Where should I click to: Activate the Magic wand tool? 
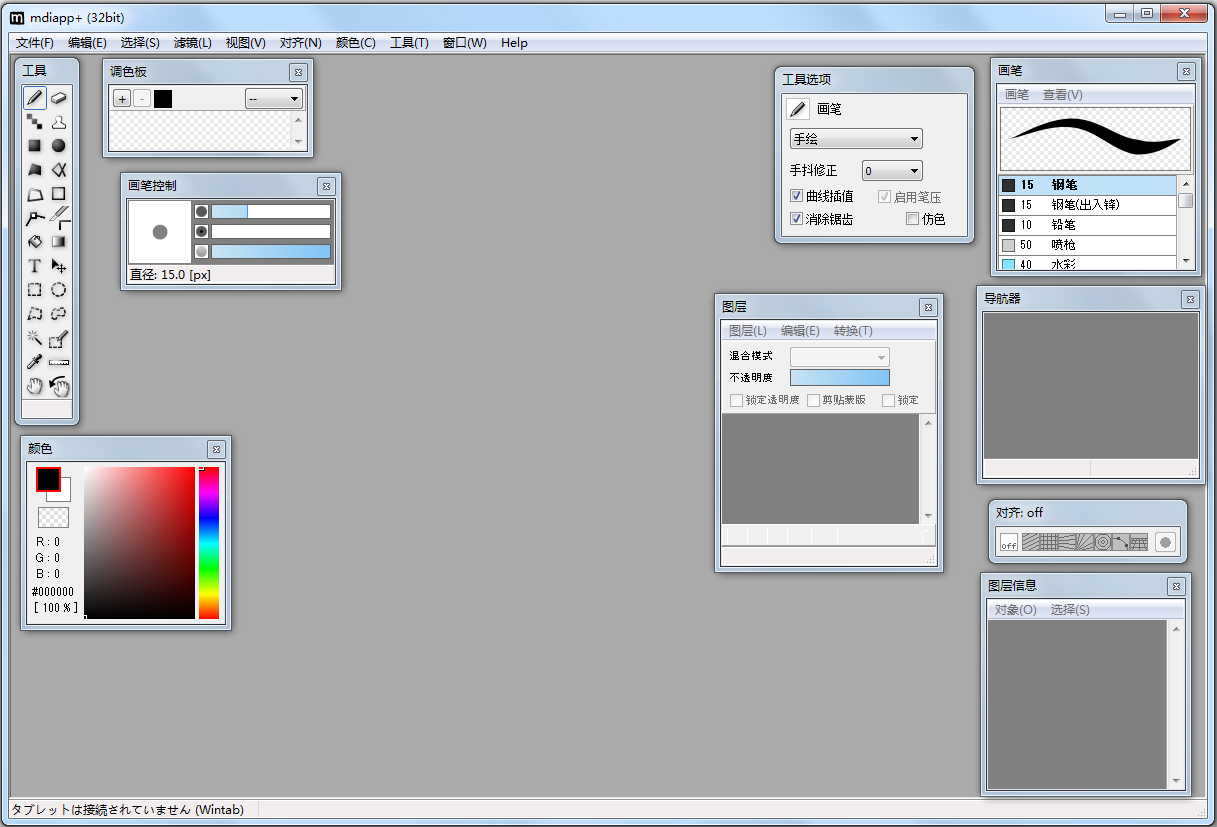point(34,337)
